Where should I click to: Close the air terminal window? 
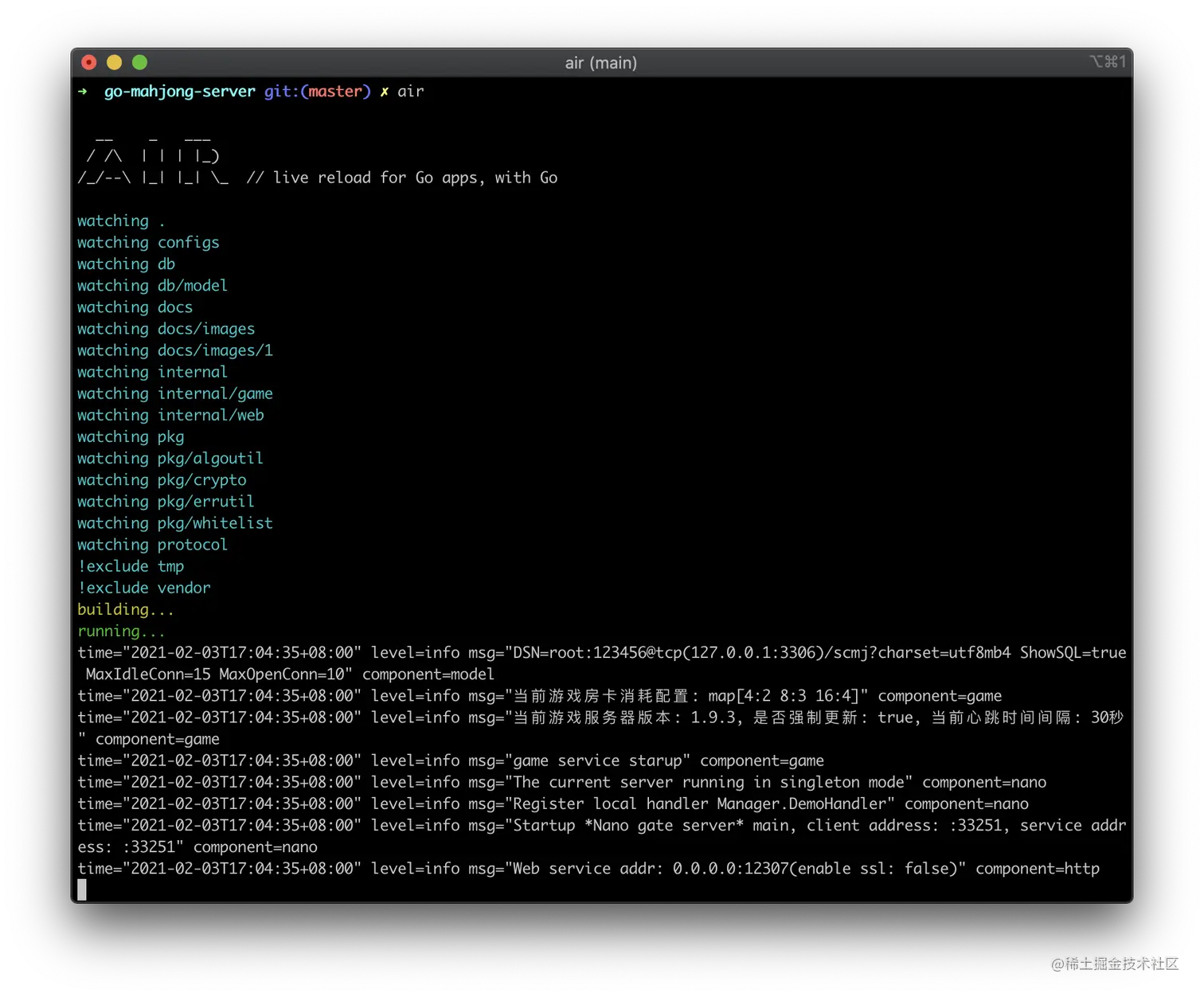pyautogui.click(x=89, y=62)
